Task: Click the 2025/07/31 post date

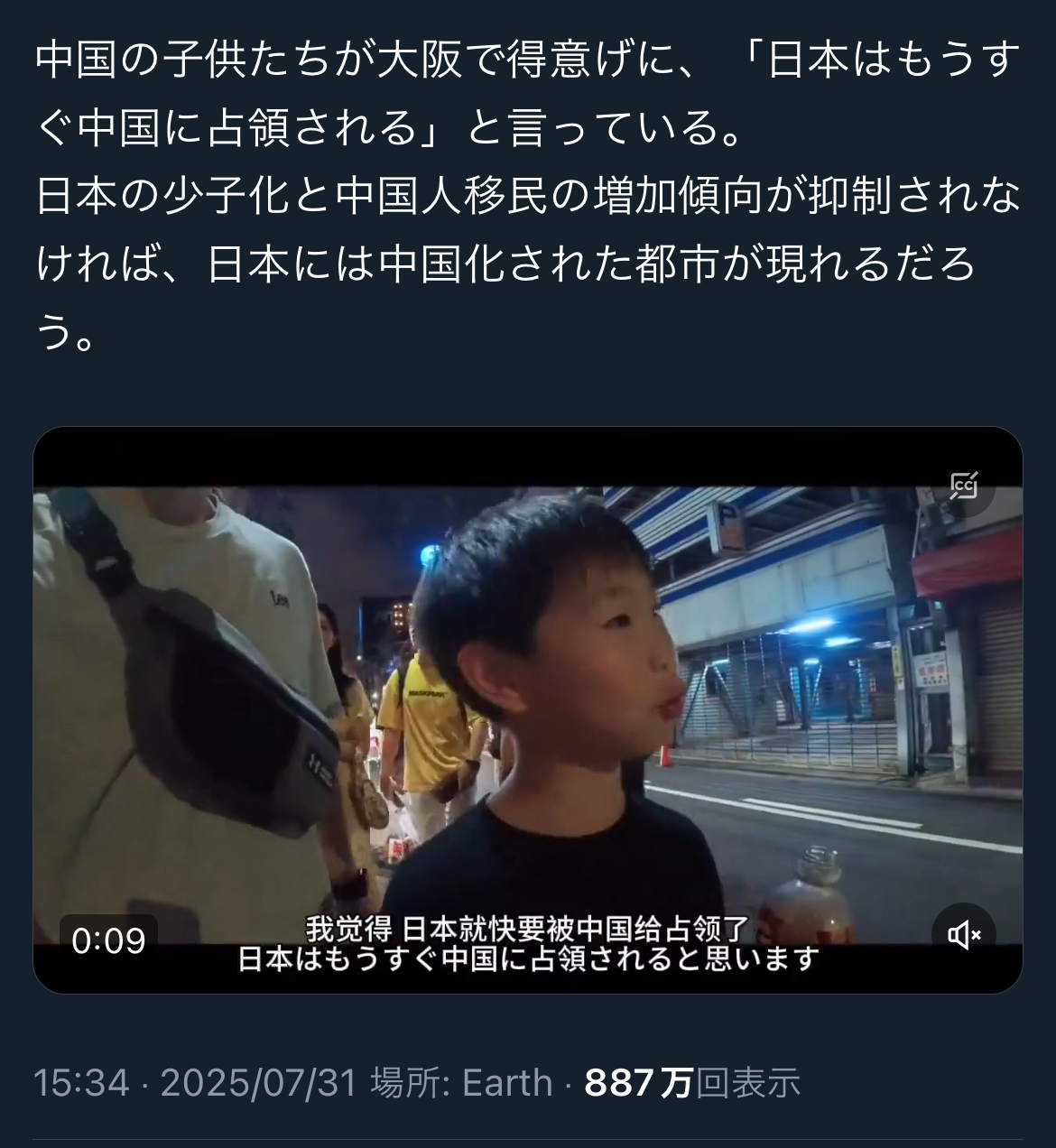Action: tap(259, 1083)
